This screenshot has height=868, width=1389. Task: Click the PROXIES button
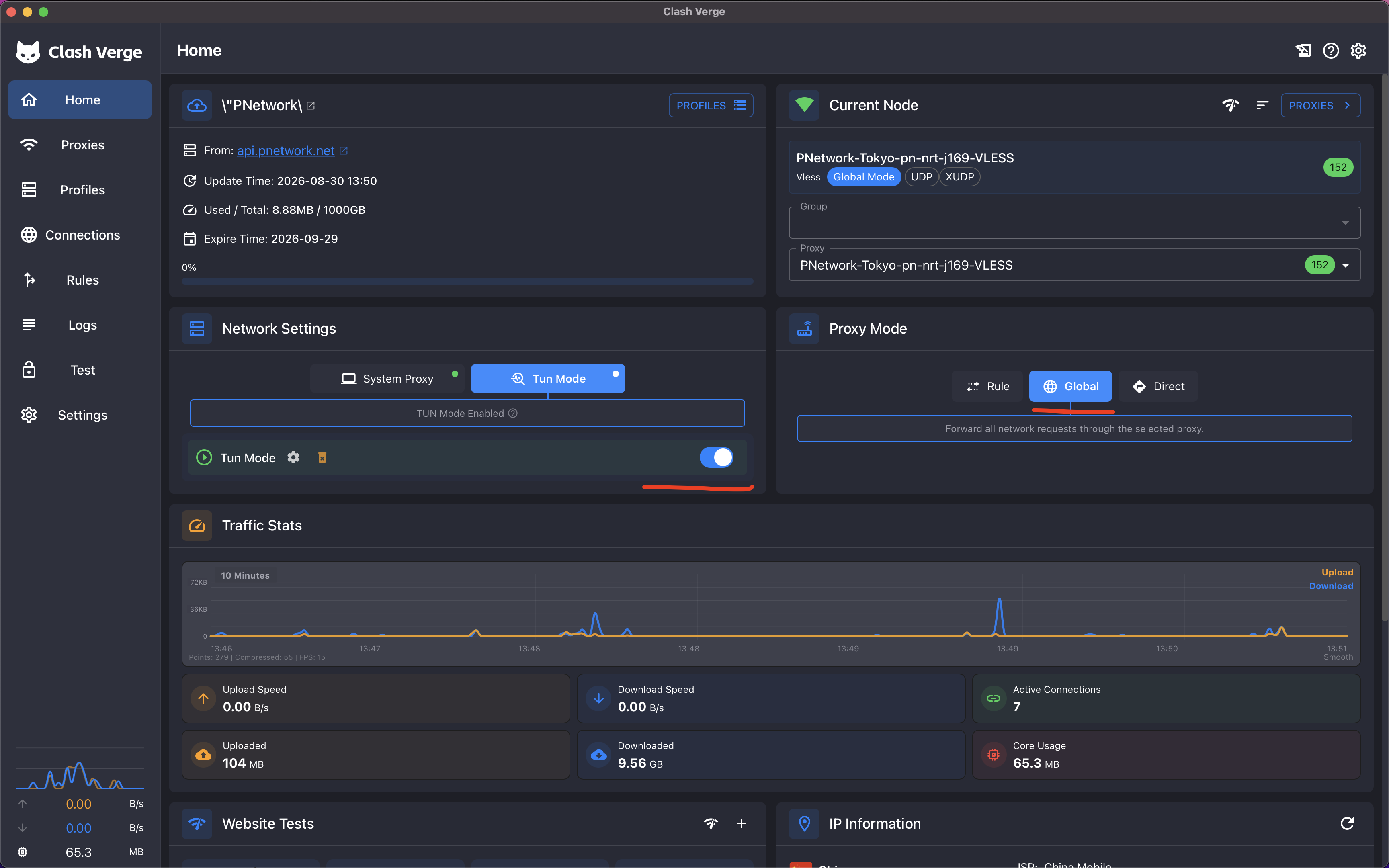pos(1320,106)
